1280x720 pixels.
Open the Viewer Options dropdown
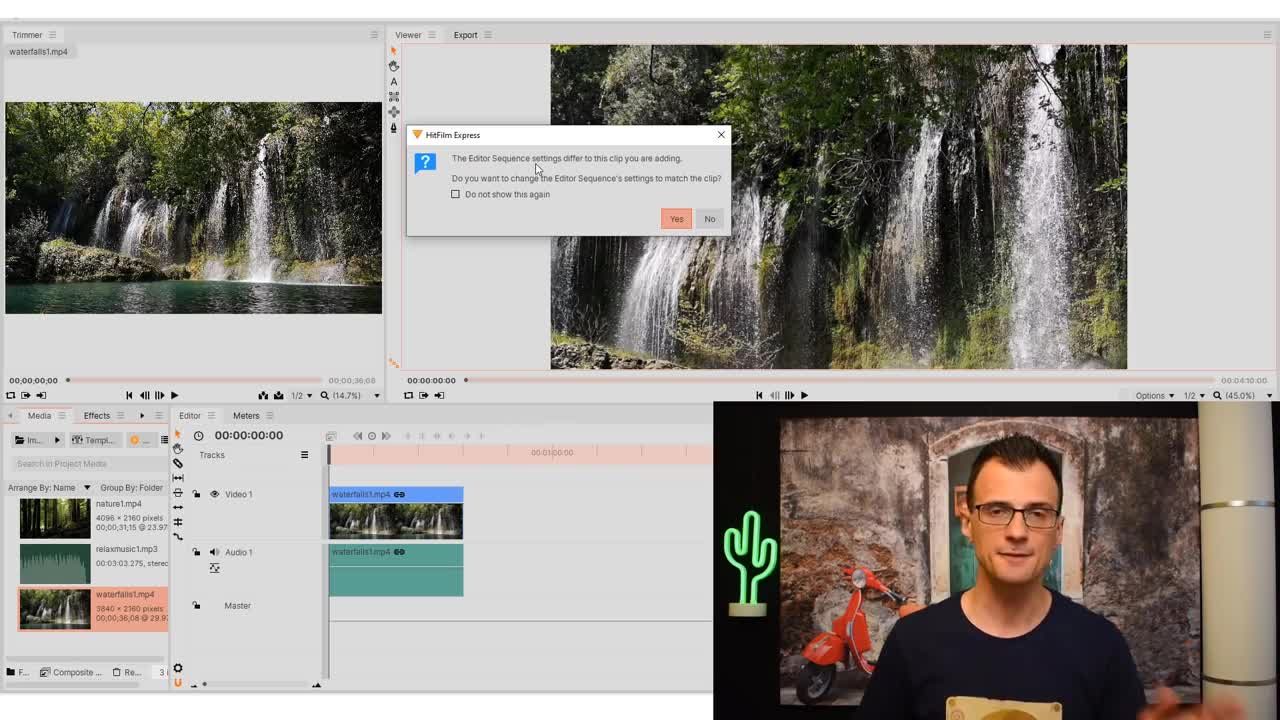[x=1155, y=396]
